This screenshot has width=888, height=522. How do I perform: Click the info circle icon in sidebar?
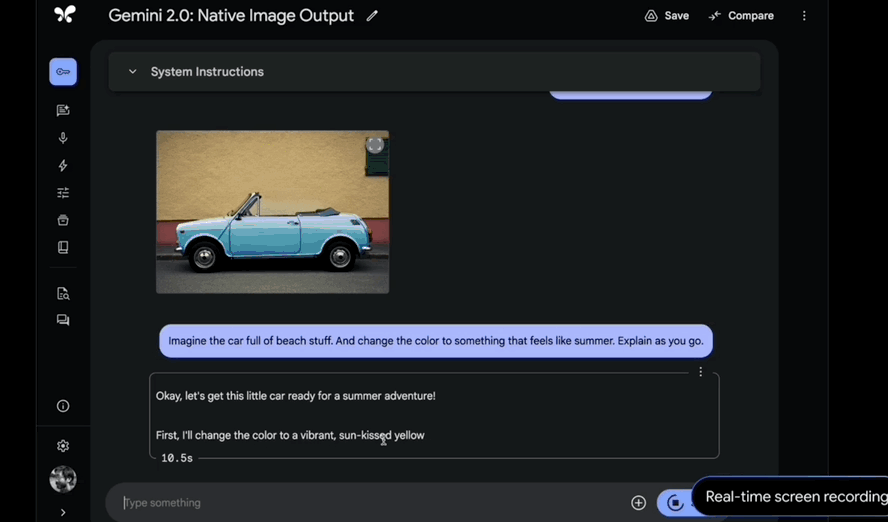(63, 406)
